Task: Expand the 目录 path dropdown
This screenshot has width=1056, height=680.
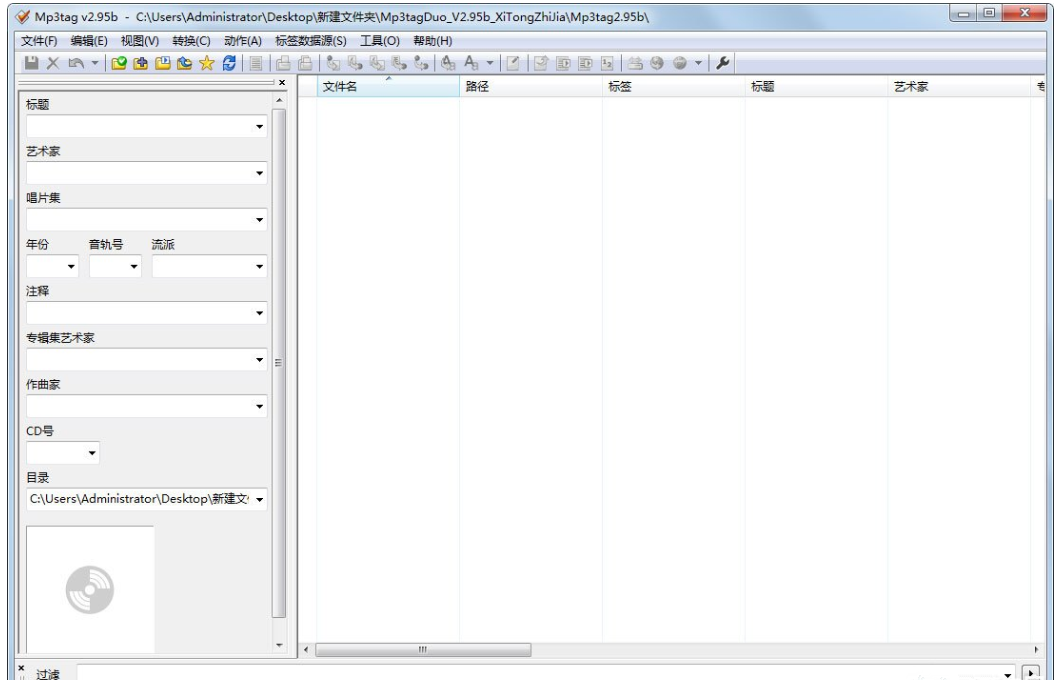Action: tap(259, 500)
